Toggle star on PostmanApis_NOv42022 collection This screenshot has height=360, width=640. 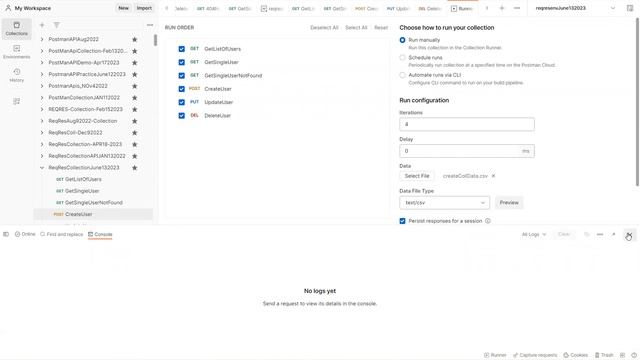click(134, 86)
